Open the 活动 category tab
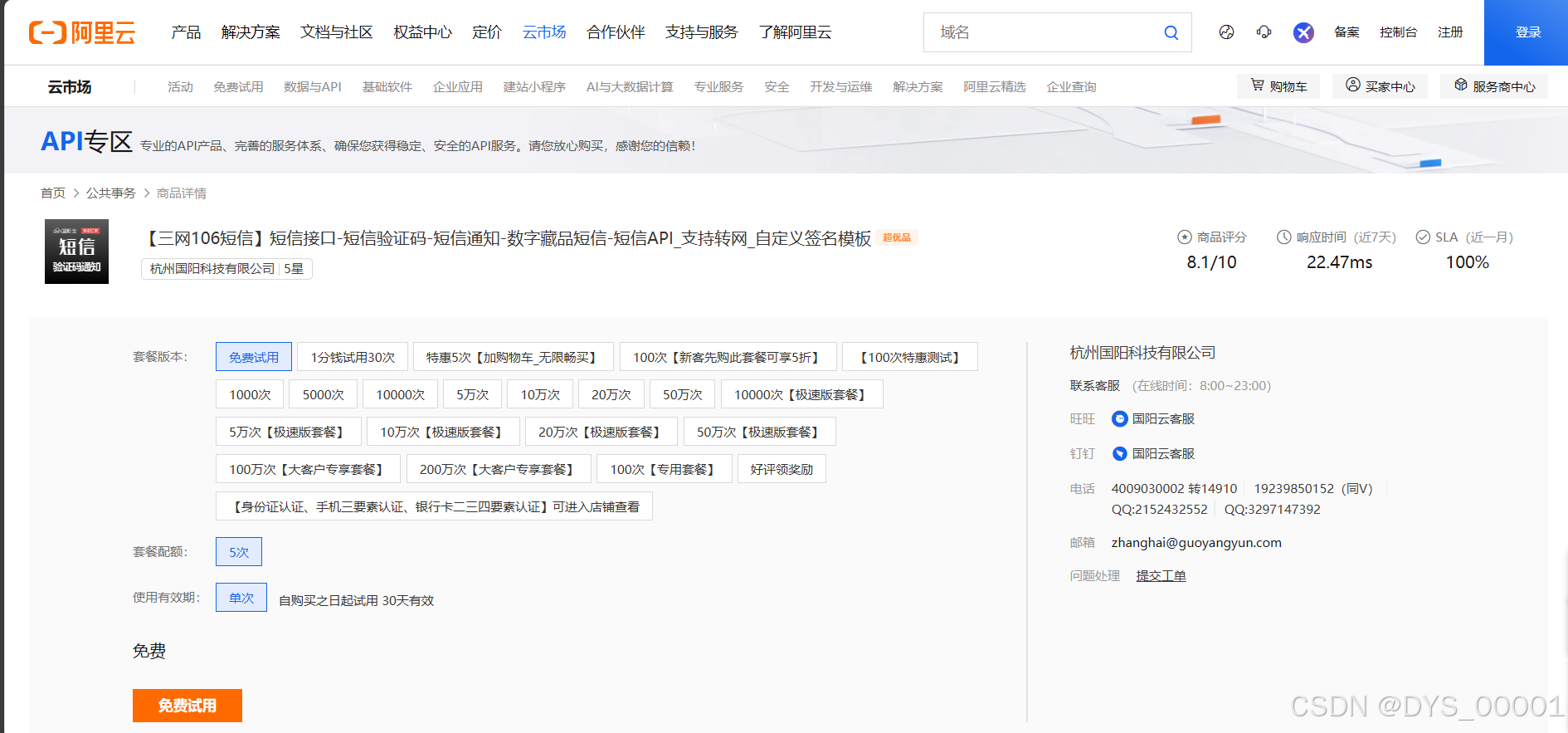Viewport: 1568px width, 733px height. 180,87
